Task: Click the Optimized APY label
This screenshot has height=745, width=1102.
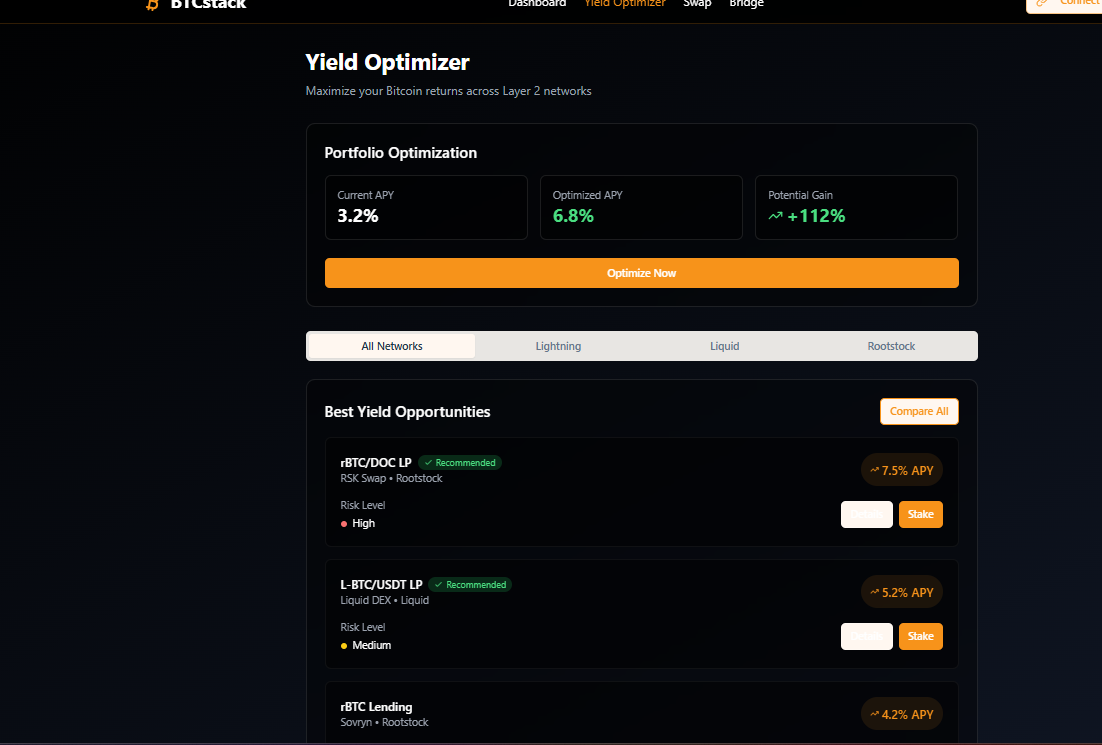Action: tap(588, 195)
